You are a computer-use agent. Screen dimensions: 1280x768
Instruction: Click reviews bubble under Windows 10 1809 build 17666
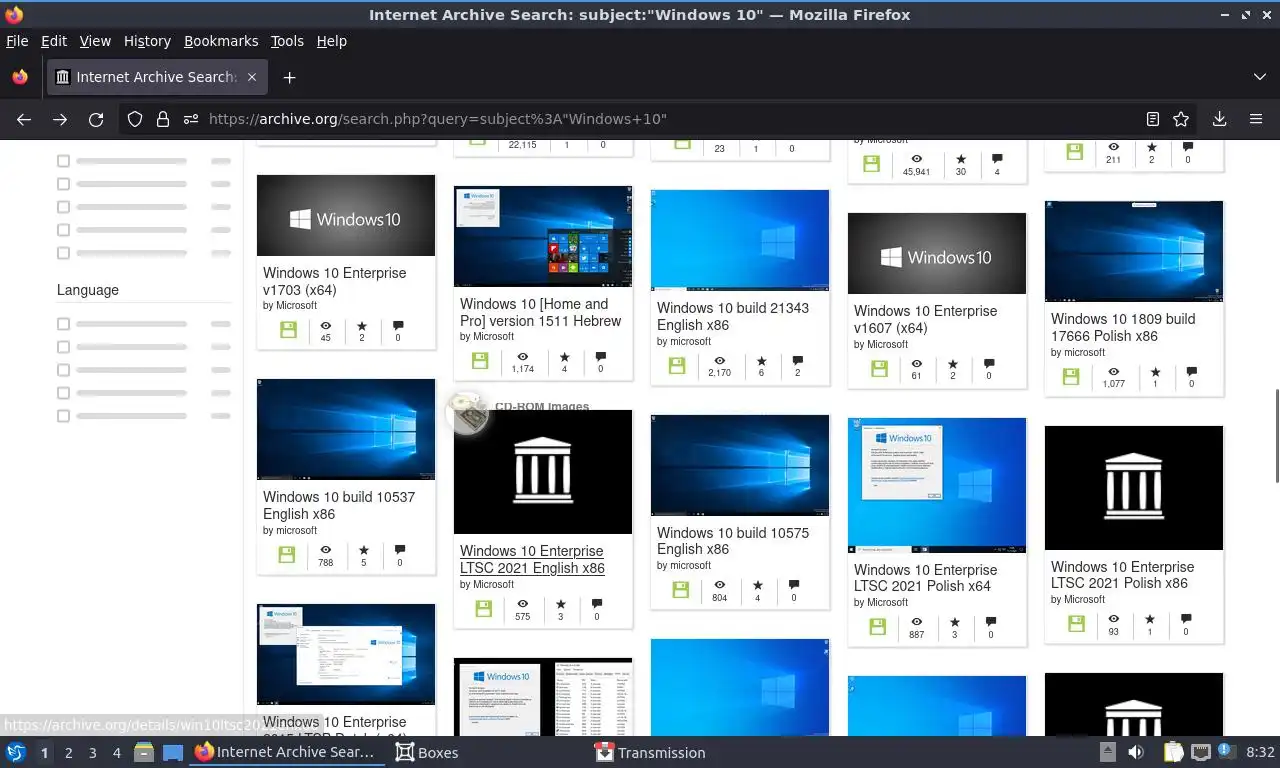pyautogui.click(x=1191, y=371)
